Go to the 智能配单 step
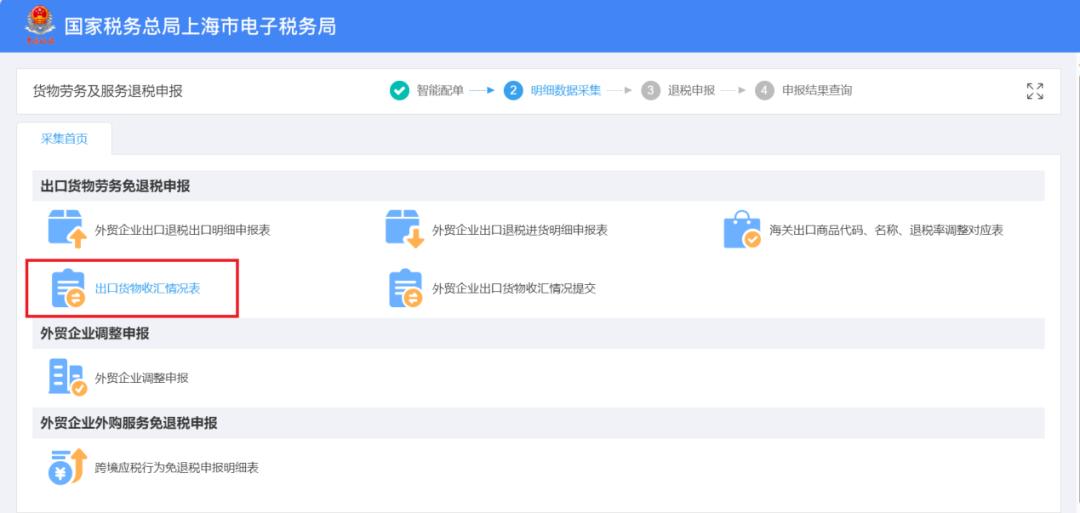This screenshot has height=513, width=1080. click(x=439, y=91)
